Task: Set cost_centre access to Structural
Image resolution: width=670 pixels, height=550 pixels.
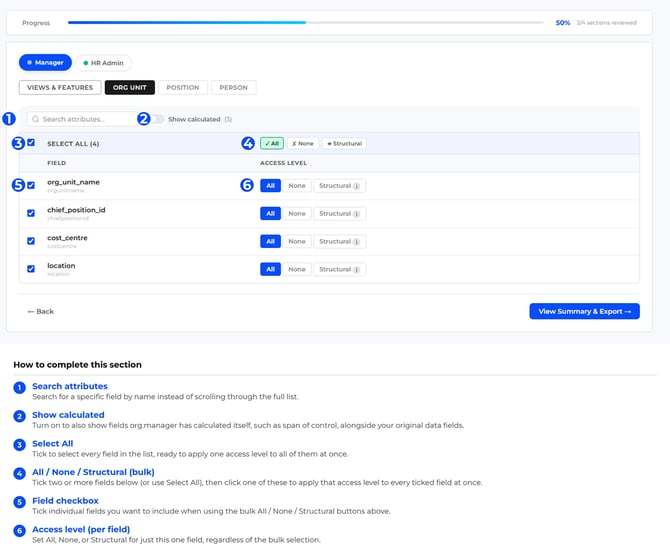Action: click(339, 241)
